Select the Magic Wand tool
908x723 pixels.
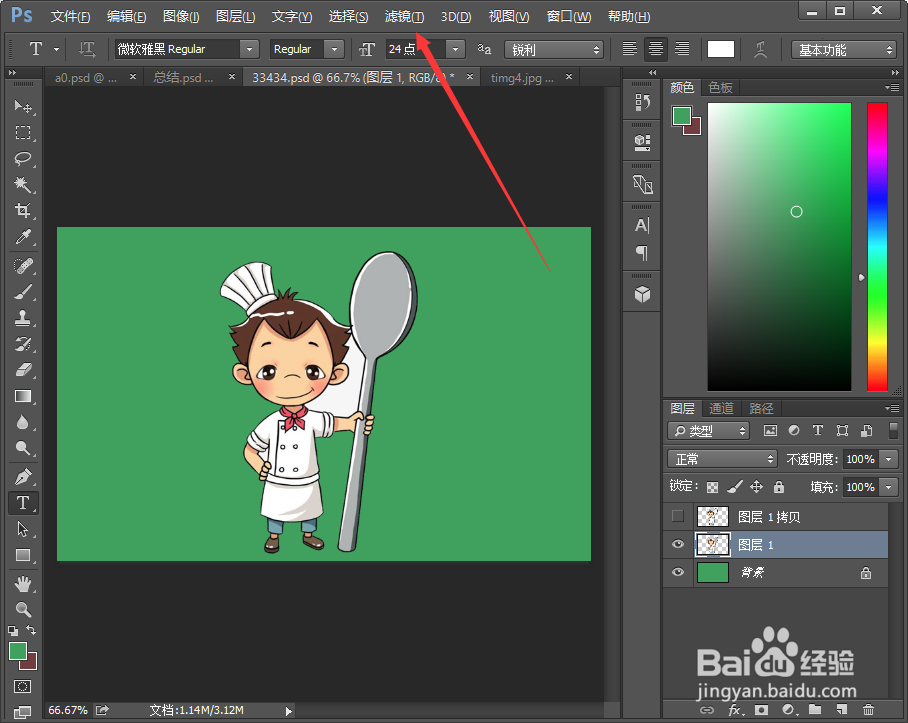coord(23,185)
